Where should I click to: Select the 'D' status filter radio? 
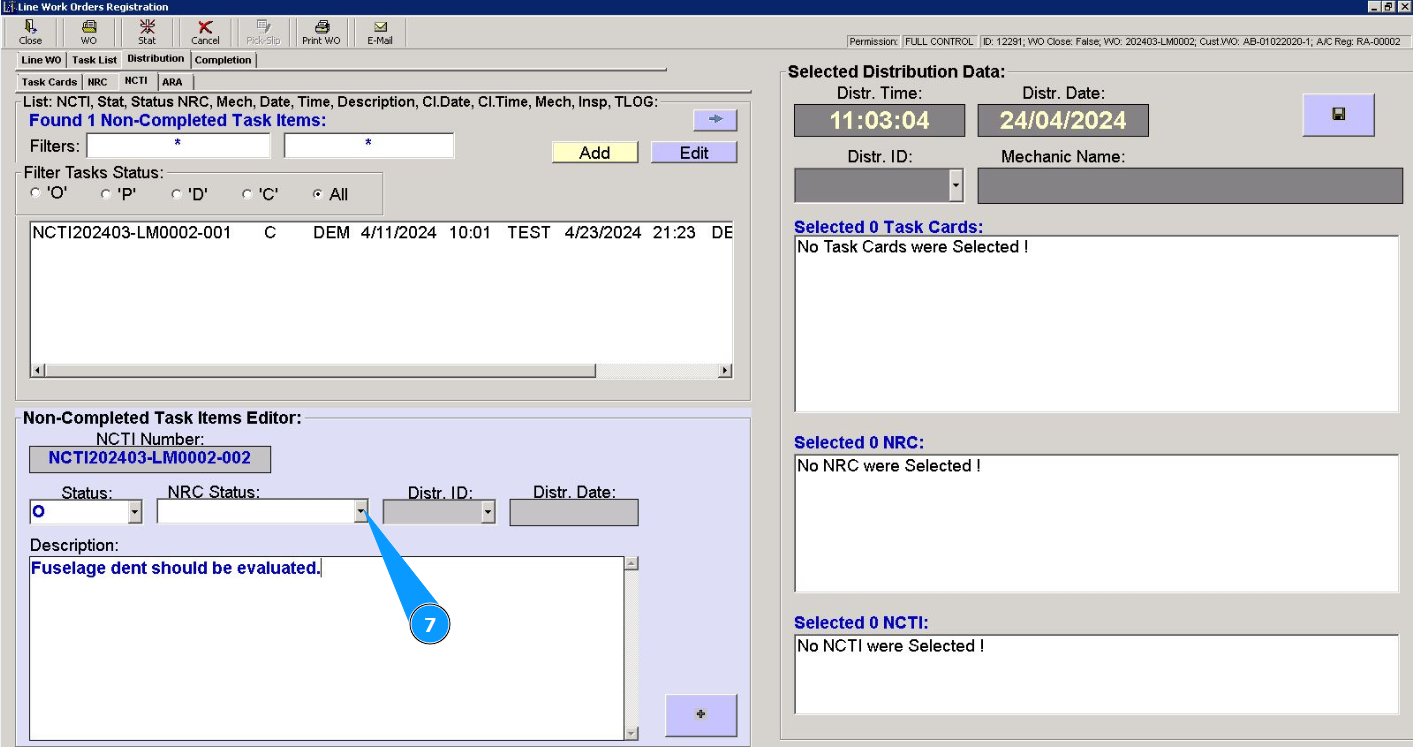[x=176, y=194]
